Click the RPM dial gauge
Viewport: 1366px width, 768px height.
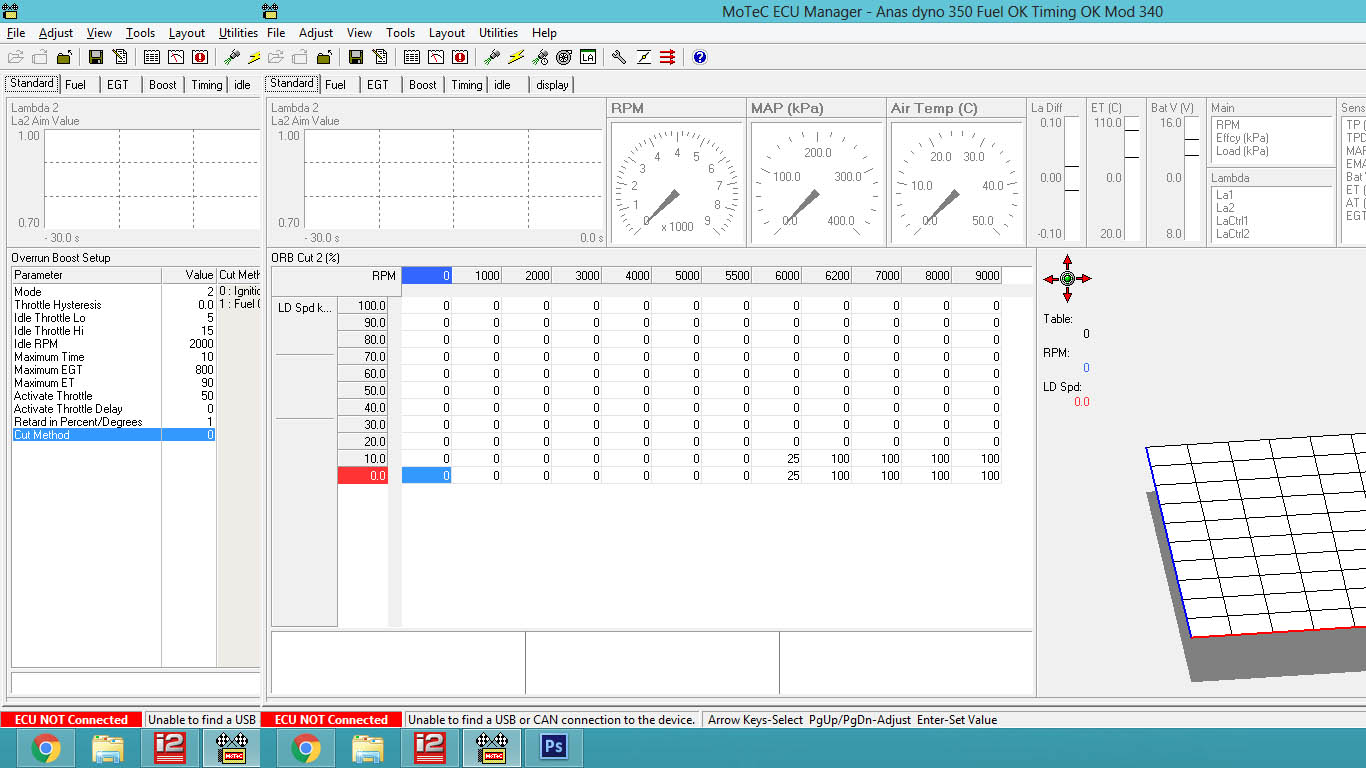tap(676, 183)
